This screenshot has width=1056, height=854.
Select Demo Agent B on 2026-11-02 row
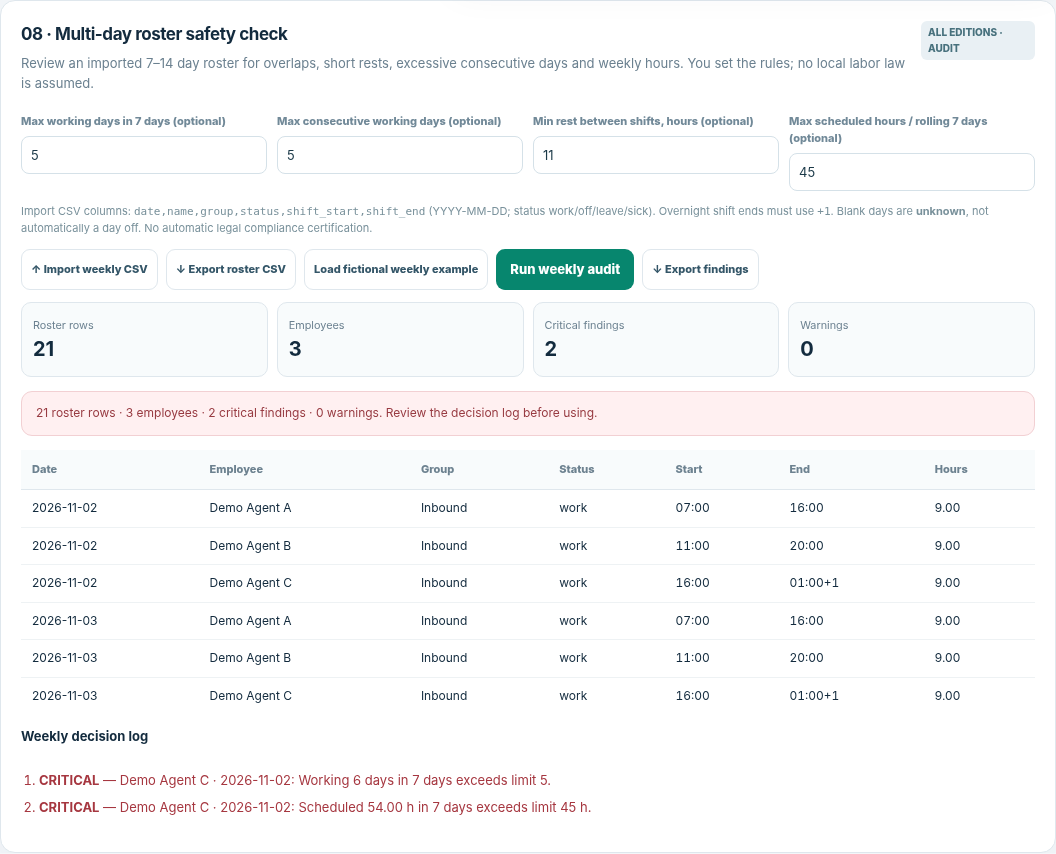528,546
